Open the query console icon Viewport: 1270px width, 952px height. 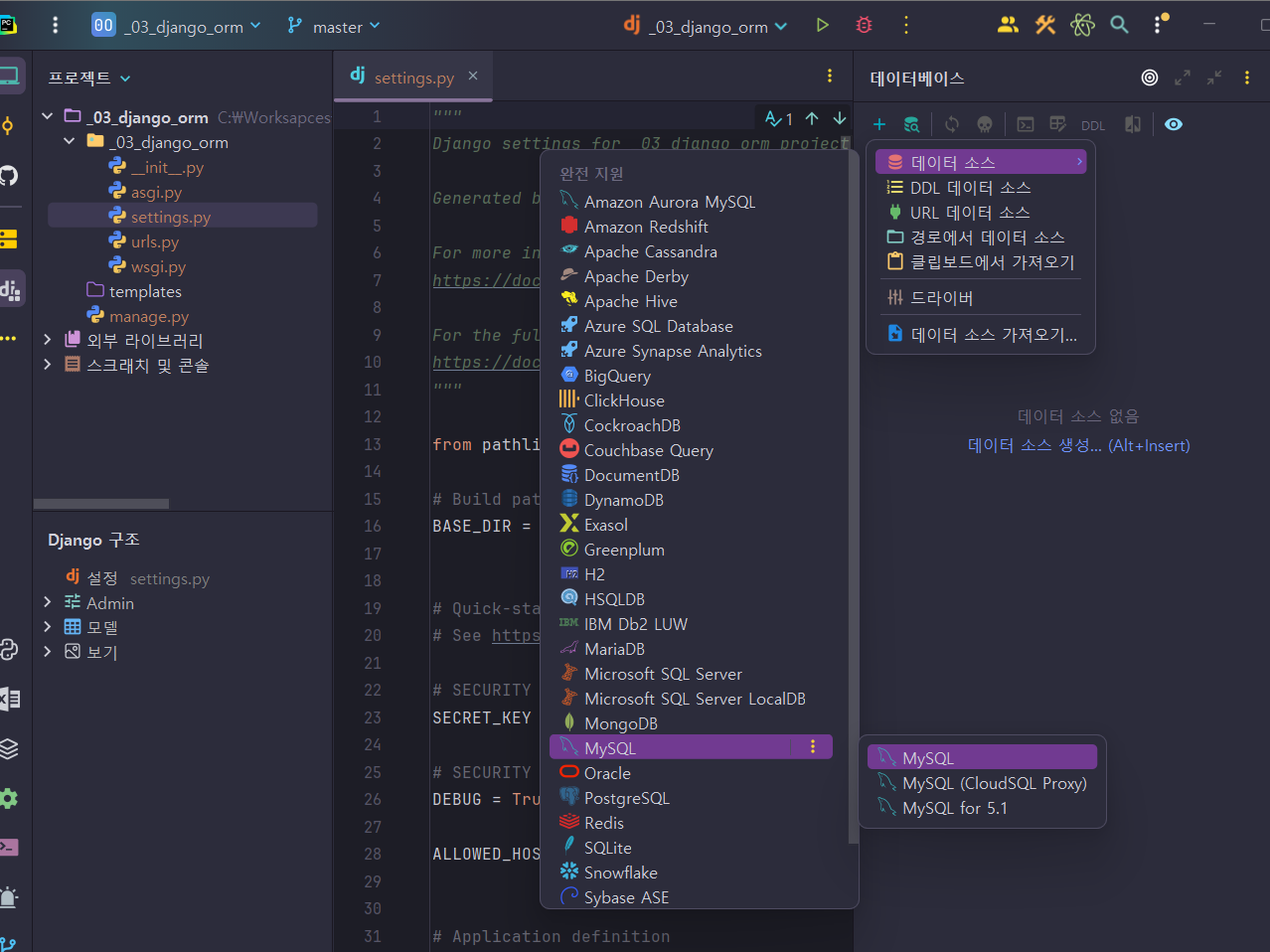tap(1026, 124)
